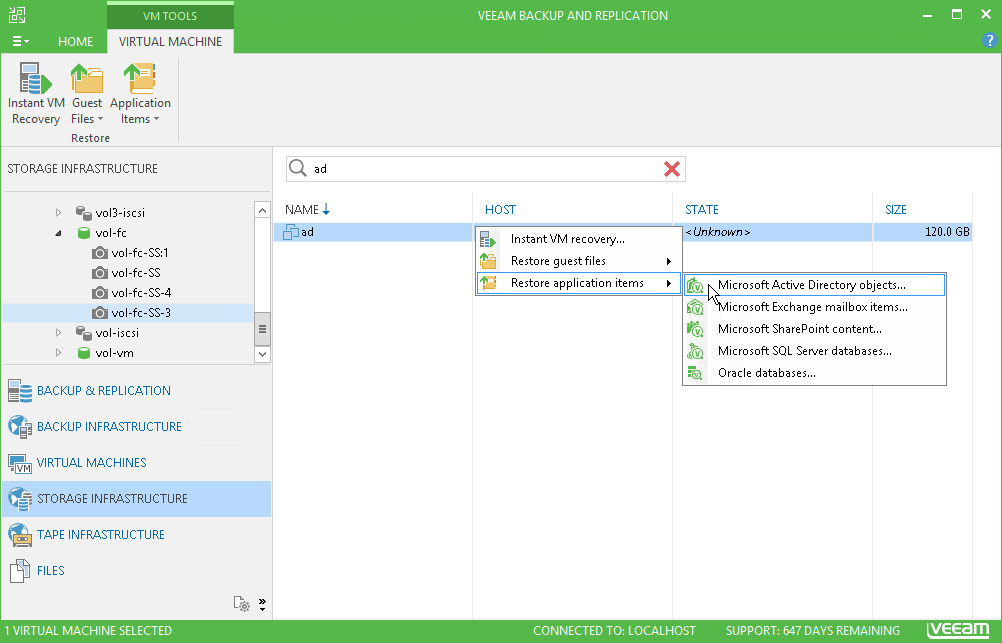Select the VIRTUAL MACHINE tab

[x=170, y=42]
